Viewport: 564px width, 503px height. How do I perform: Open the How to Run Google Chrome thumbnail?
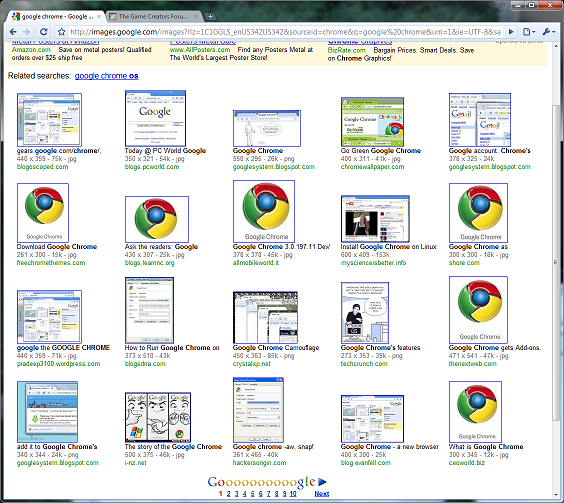click(x=149, y=310)
